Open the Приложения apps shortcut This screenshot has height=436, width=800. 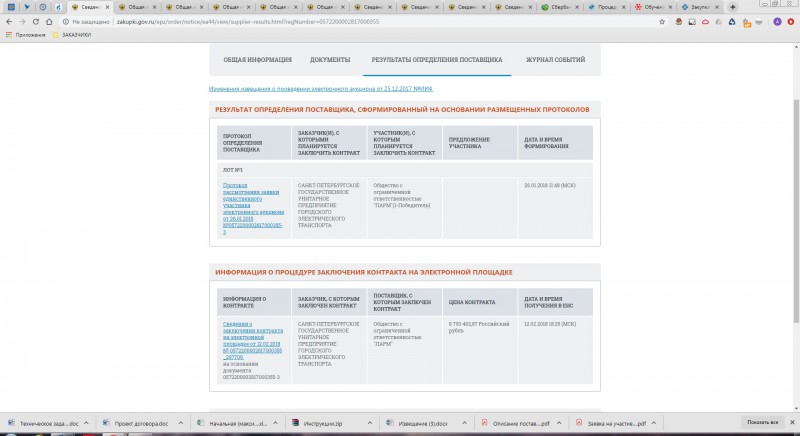click(26, 35)
